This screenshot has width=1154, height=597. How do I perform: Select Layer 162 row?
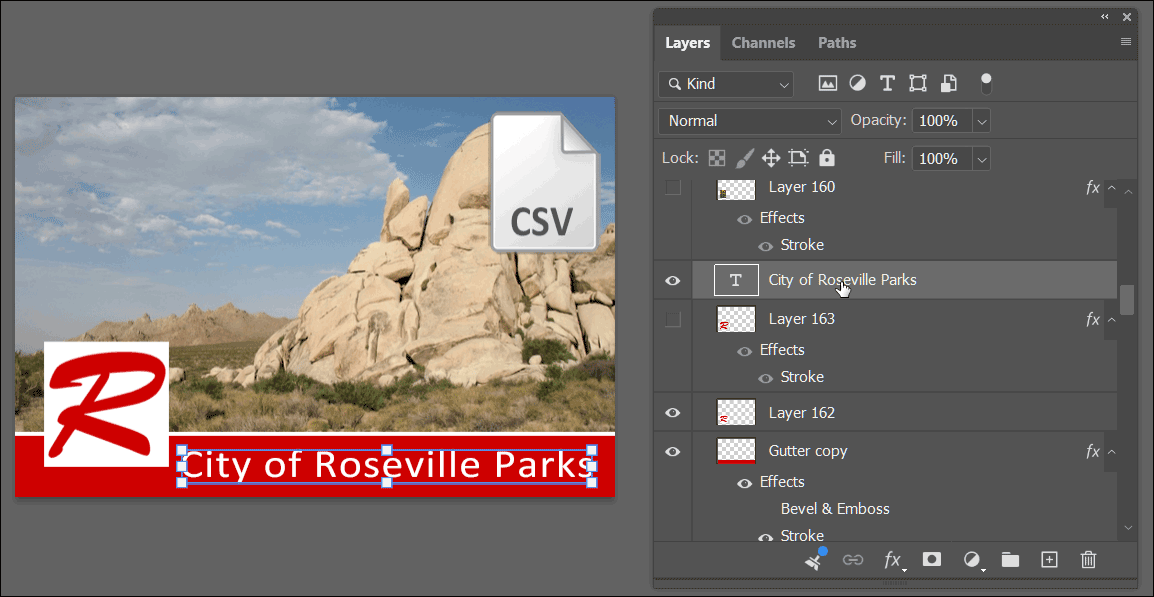pos(905,413)
